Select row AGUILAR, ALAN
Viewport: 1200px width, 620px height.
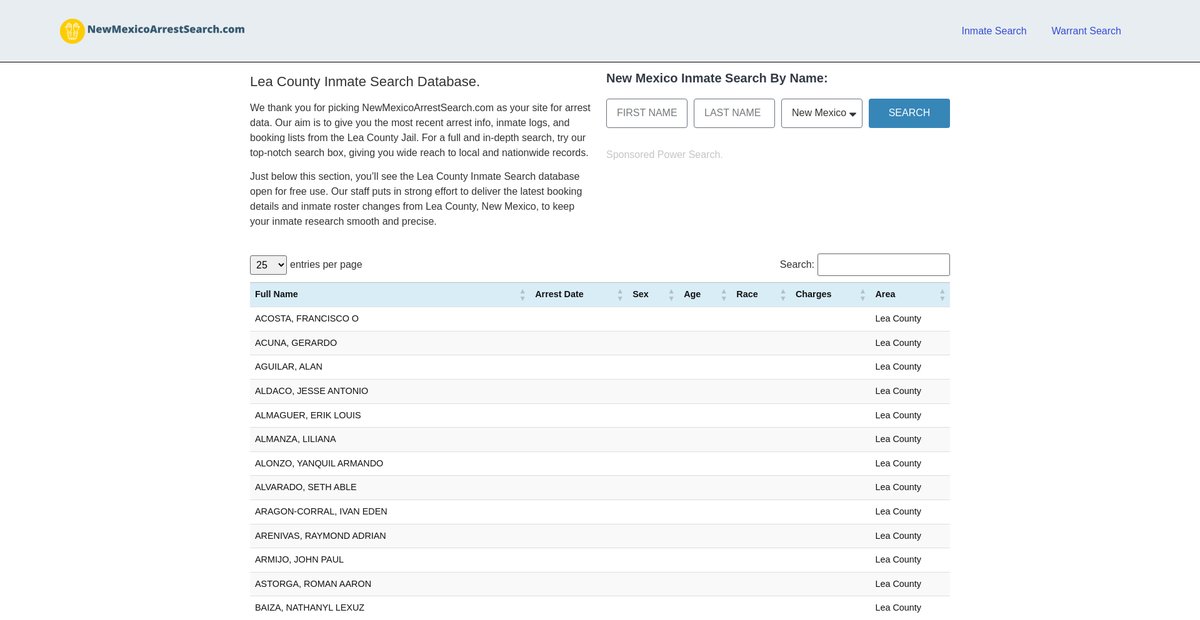click(x=600, y=367)
